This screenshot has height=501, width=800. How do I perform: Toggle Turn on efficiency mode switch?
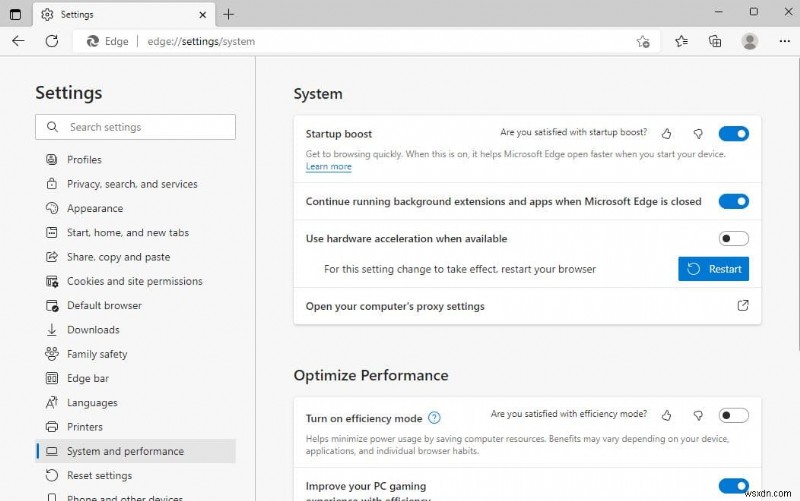click(x=734, y=415)
